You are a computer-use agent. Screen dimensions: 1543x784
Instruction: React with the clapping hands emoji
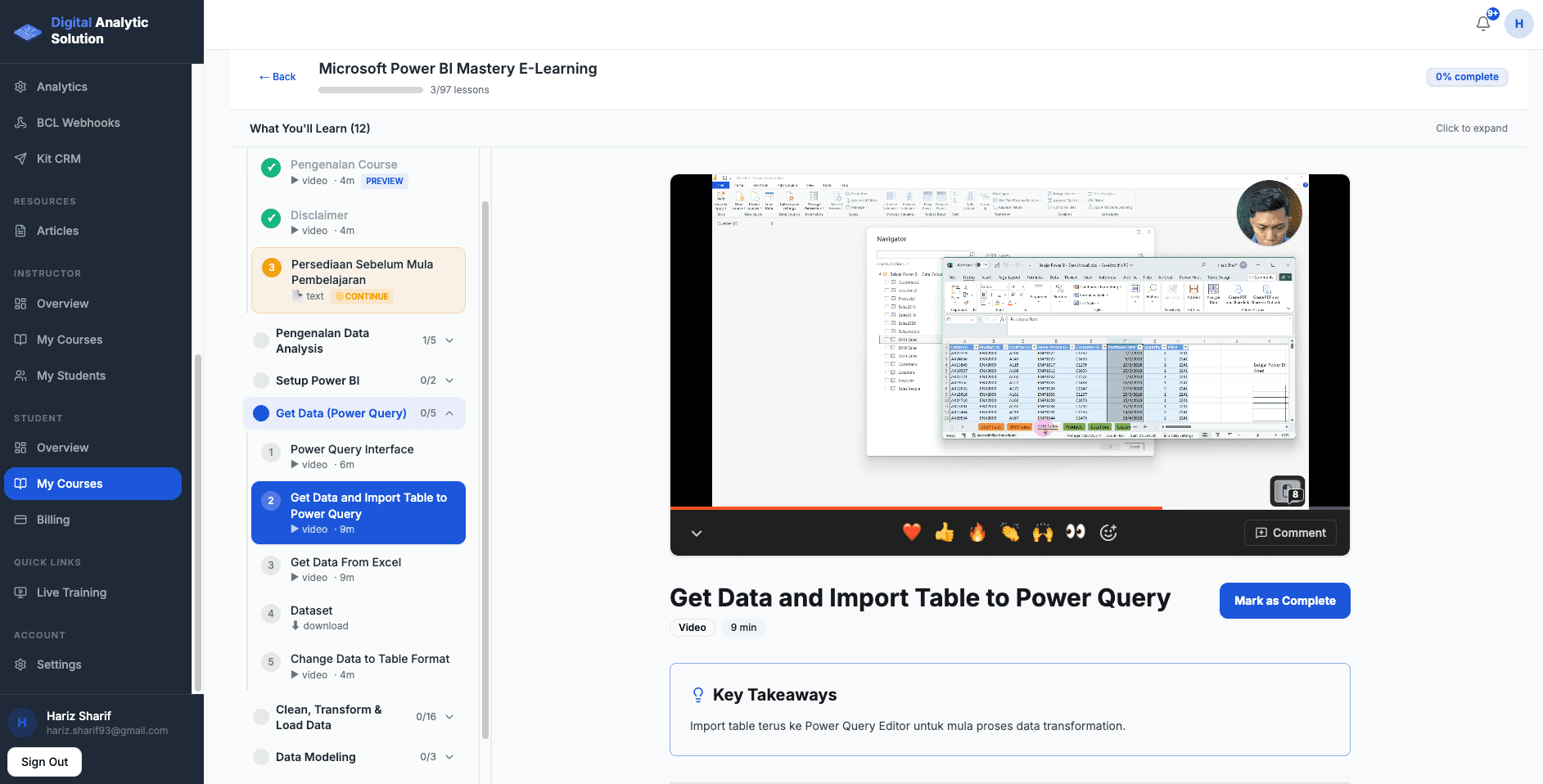click(x=1010, y=532)
